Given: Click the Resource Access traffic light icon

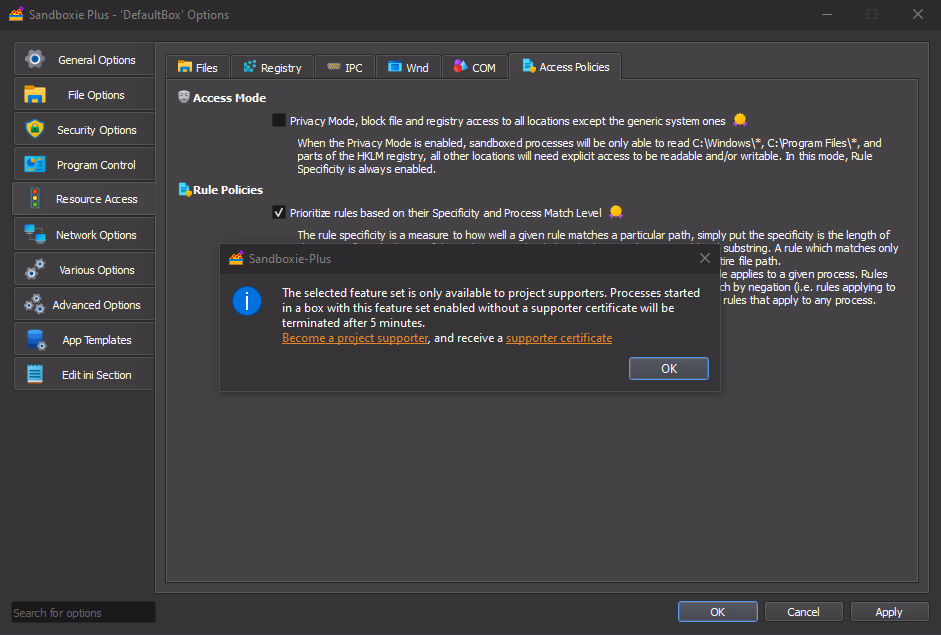Looking at the screenshot, I should (x=35, y=199).
